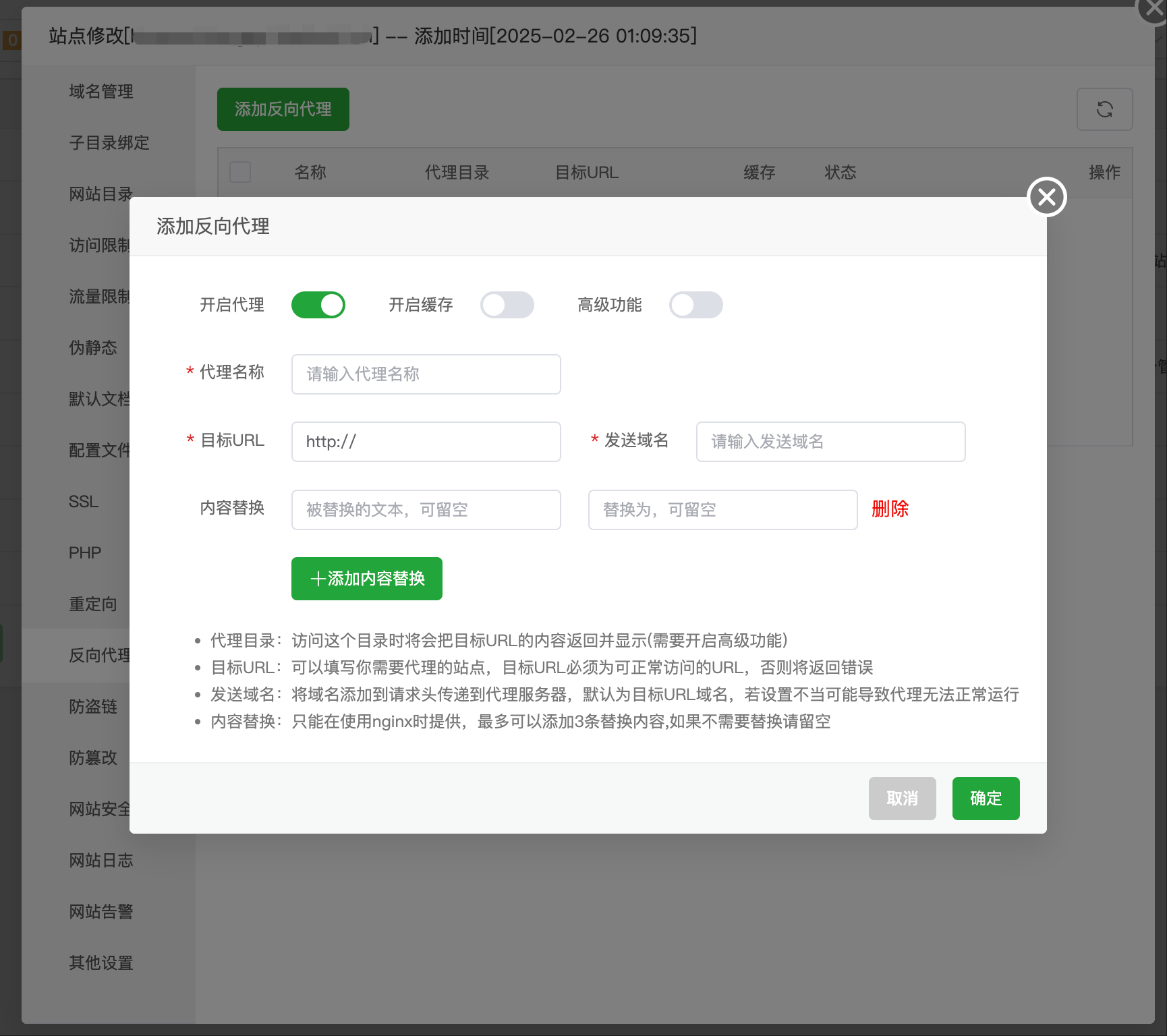Click the 被替换的文本 input field
The width and height of the screenshot is (1167, 1036).
[x=426, y=510]
